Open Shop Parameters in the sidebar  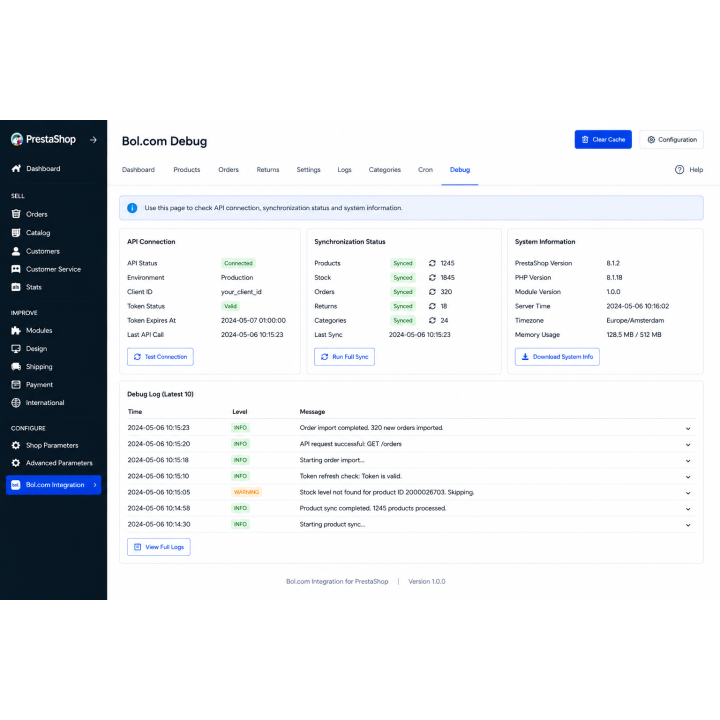(x=45, y=445)
